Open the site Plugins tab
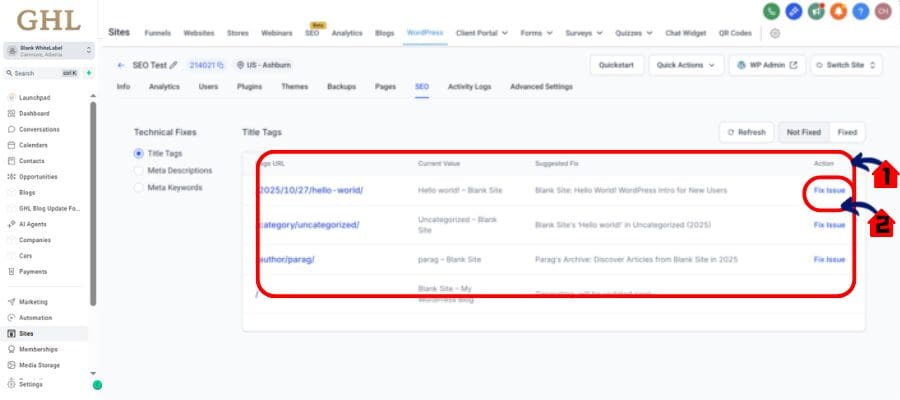The image size is (900, 400). pyautogui.click(x=250, y=87)
